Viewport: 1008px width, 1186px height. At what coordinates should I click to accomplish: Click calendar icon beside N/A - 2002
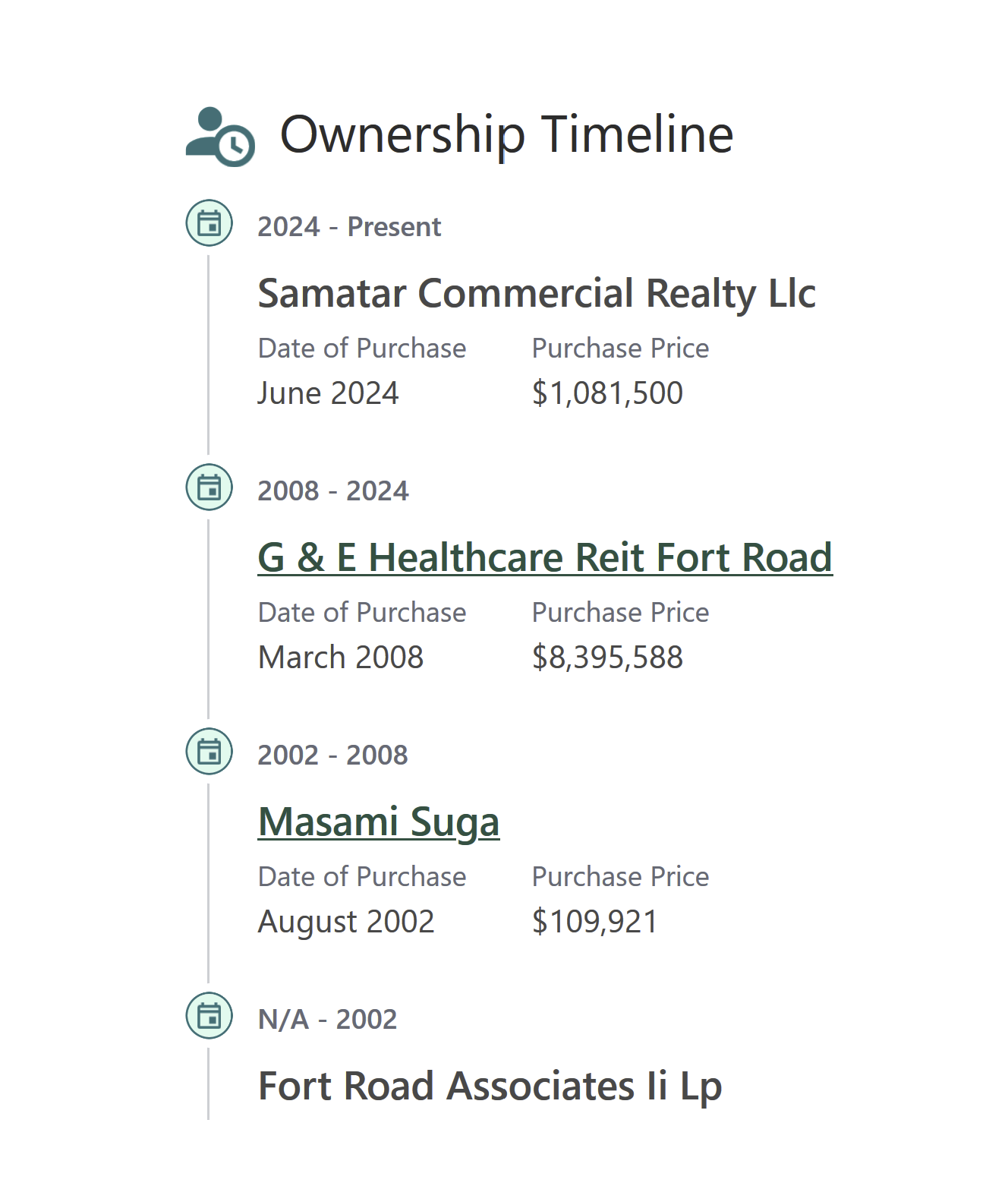pyautogui.click(x=209, y=1016)
